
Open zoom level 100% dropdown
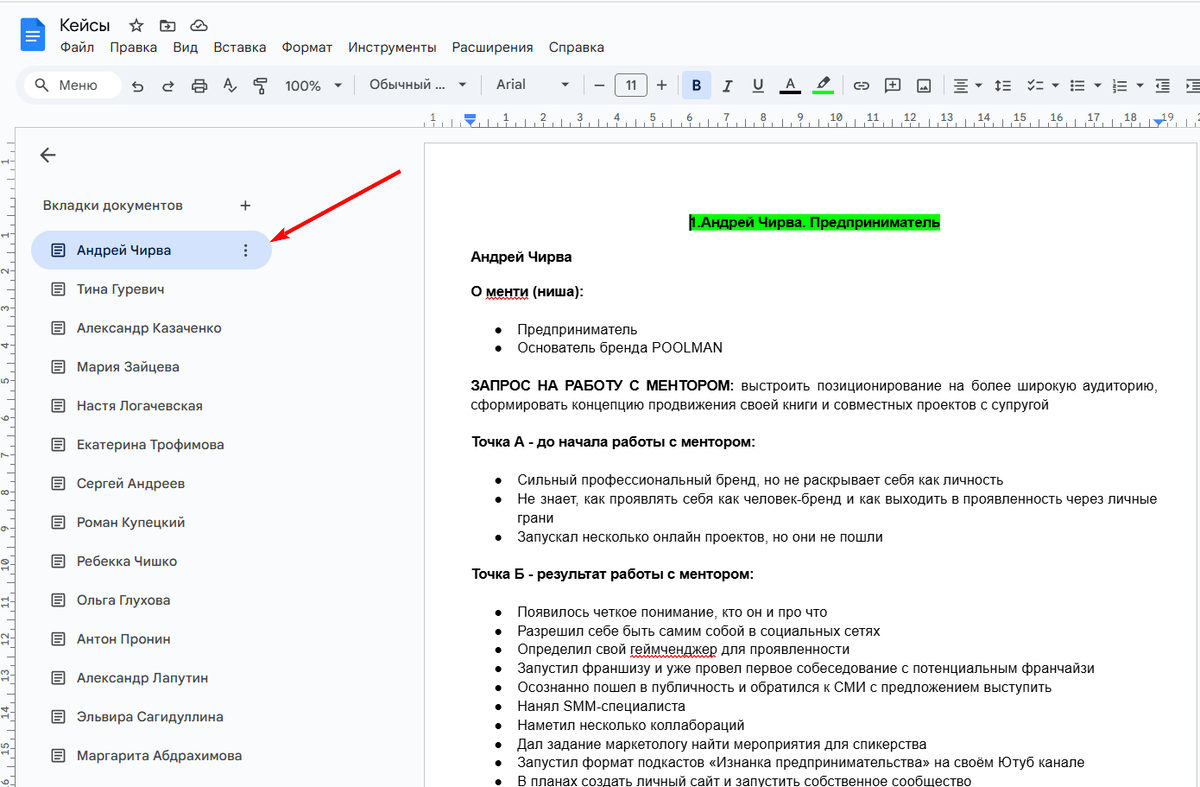[x=313, y=86]
